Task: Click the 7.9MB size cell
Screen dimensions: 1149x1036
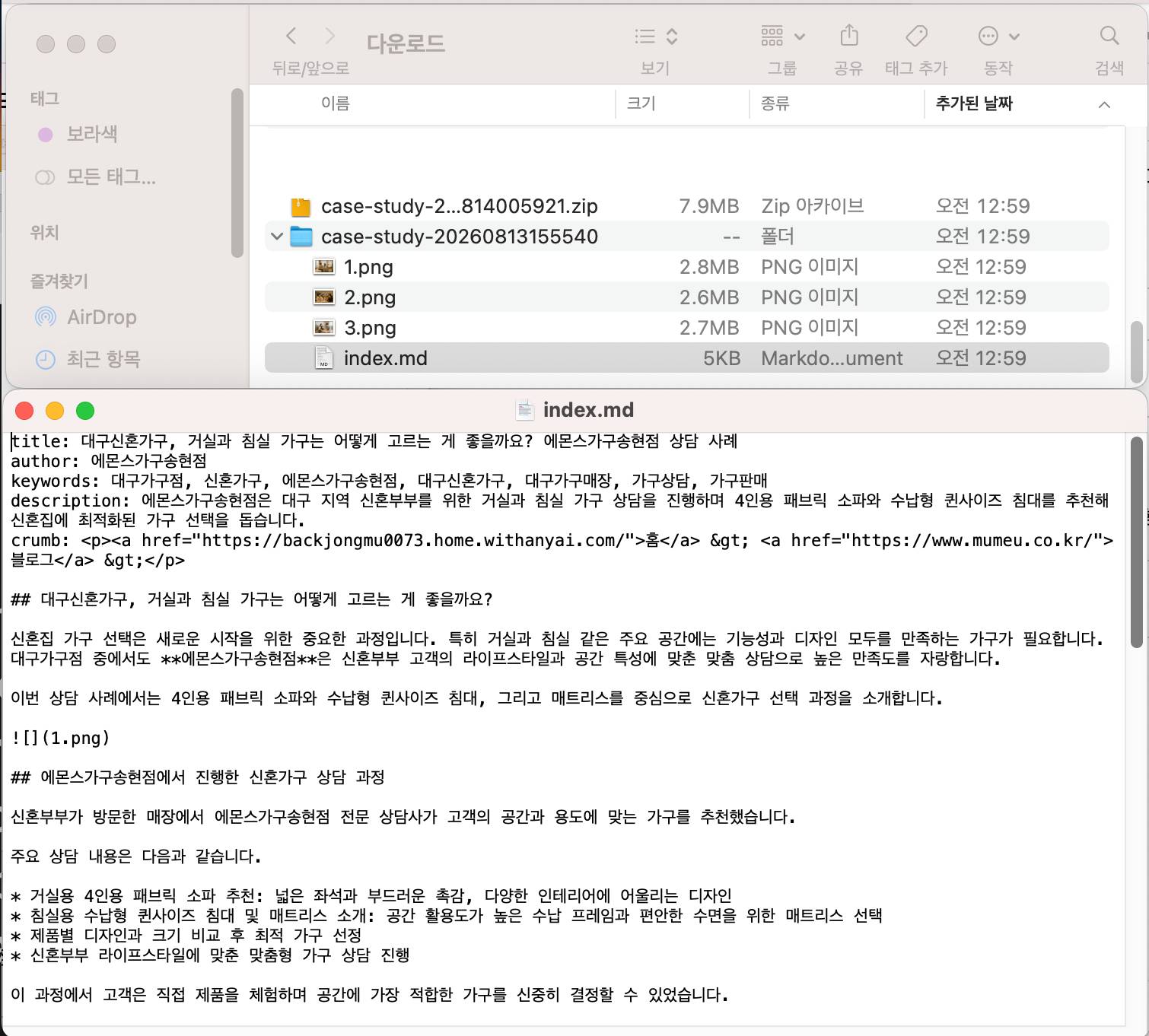Action: coord(709,206)
